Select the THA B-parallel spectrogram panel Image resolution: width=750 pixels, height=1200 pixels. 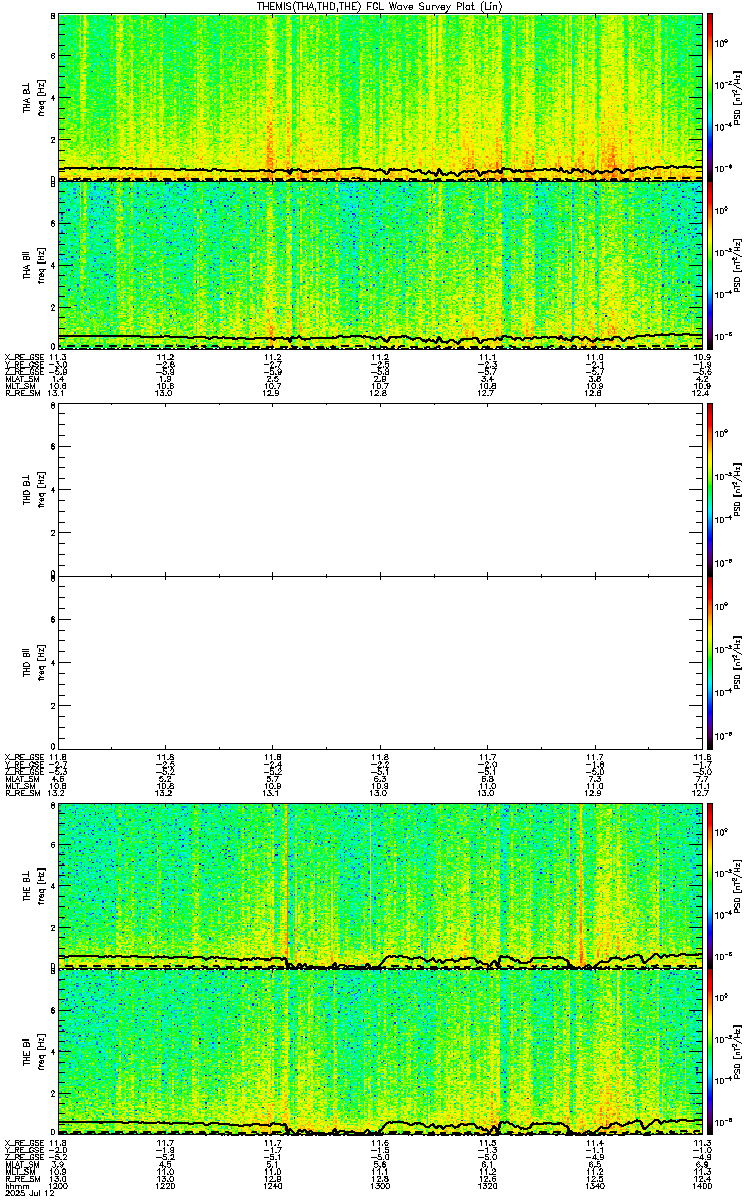coord(380,264)
